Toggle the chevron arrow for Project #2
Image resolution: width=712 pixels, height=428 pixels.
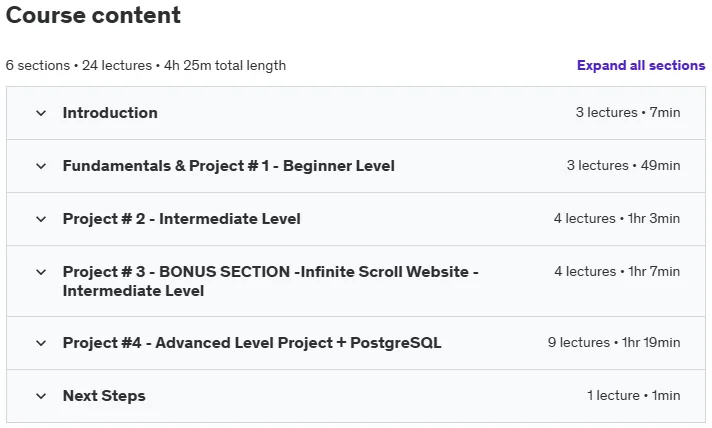tap(41, 219)
